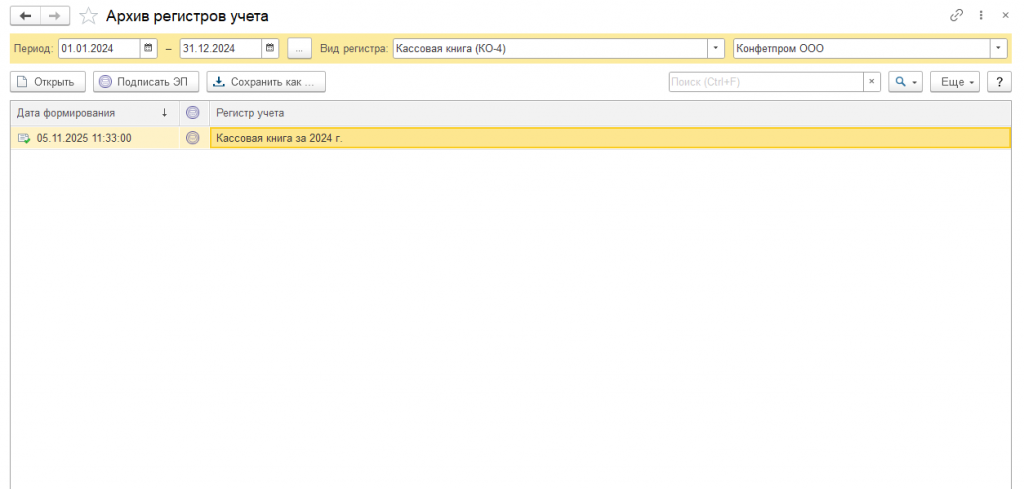Screen dimensions: 1024x489
Task: Select Кассовая книга за 2024 г. cell
Action: point(610,138)
